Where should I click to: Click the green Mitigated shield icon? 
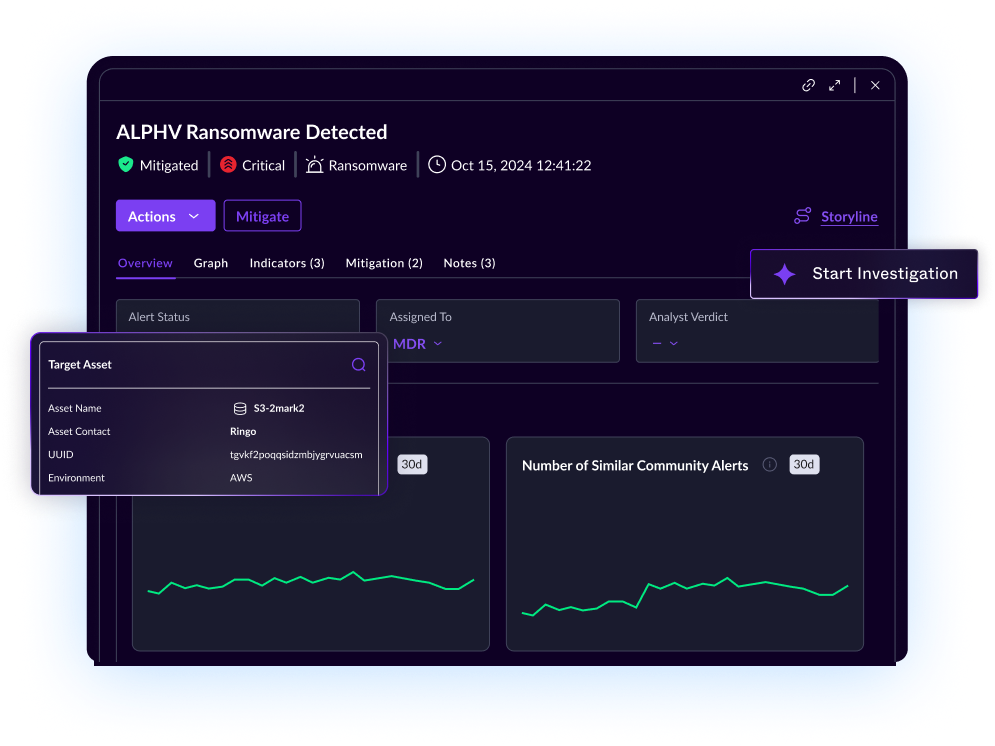(x=125, y=165)
